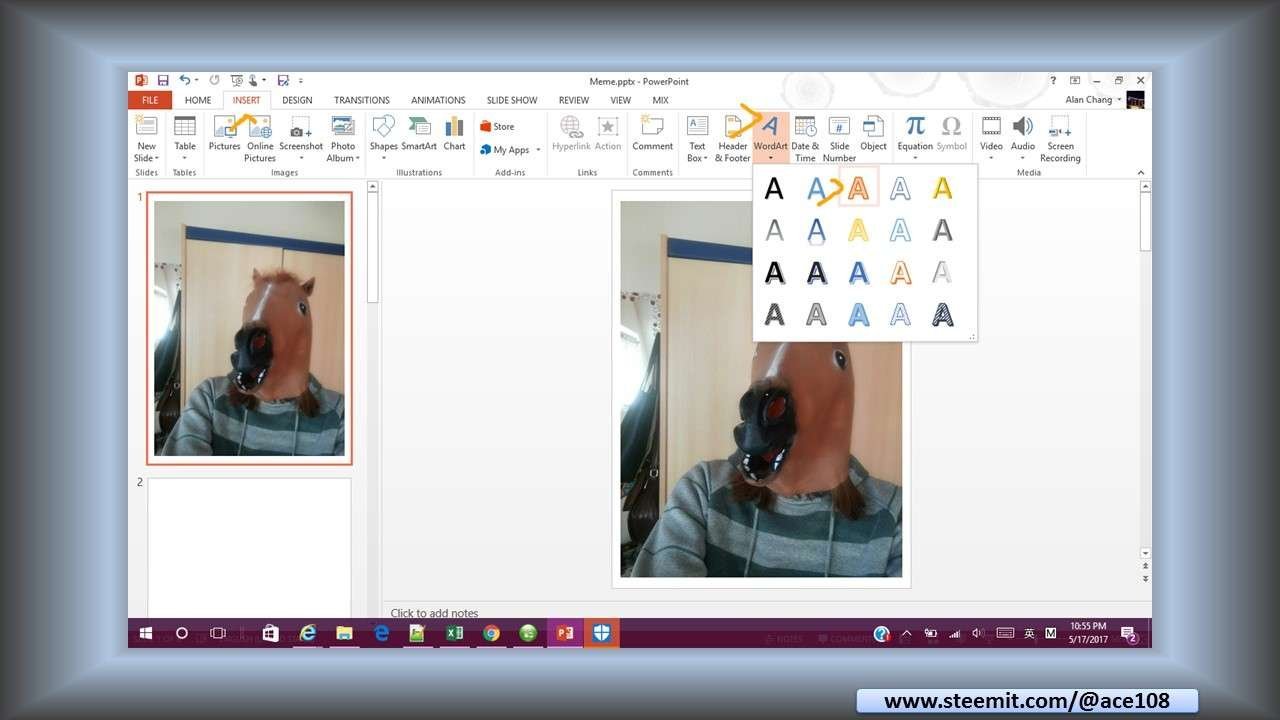Click the horse mask picture on slide

pos(761,389)
